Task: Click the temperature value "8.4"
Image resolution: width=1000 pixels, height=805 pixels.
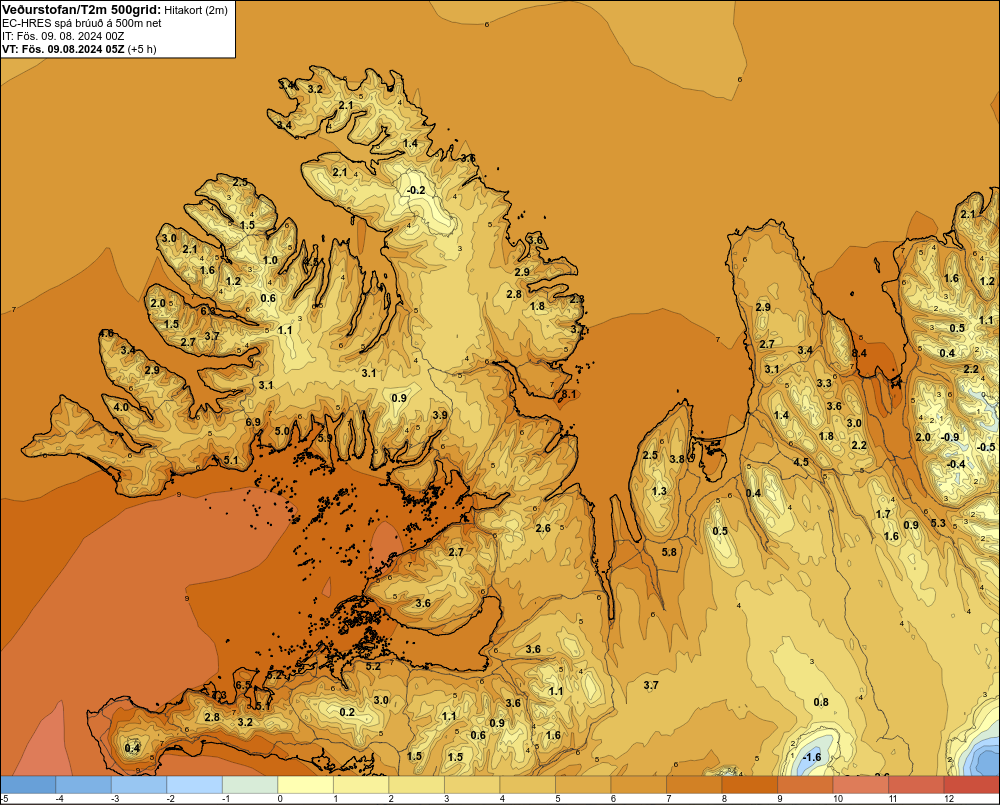Action: coord(859,353)
